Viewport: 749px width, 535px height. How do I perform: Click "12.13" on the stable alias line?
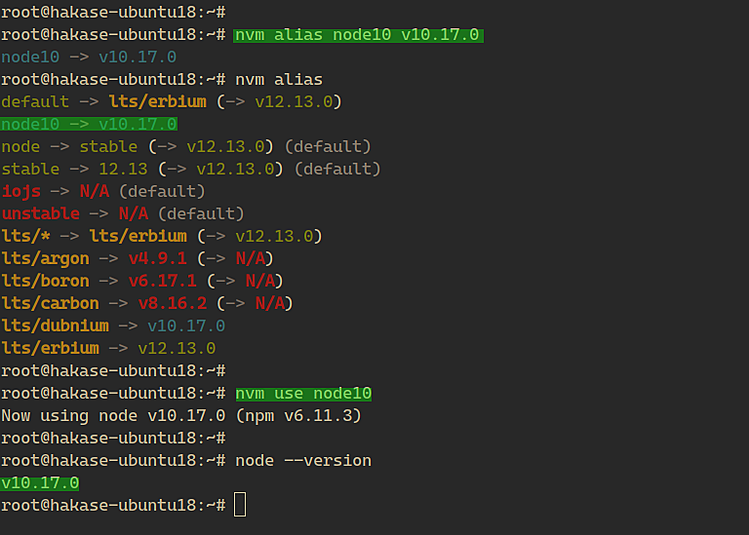pos(123,169)
